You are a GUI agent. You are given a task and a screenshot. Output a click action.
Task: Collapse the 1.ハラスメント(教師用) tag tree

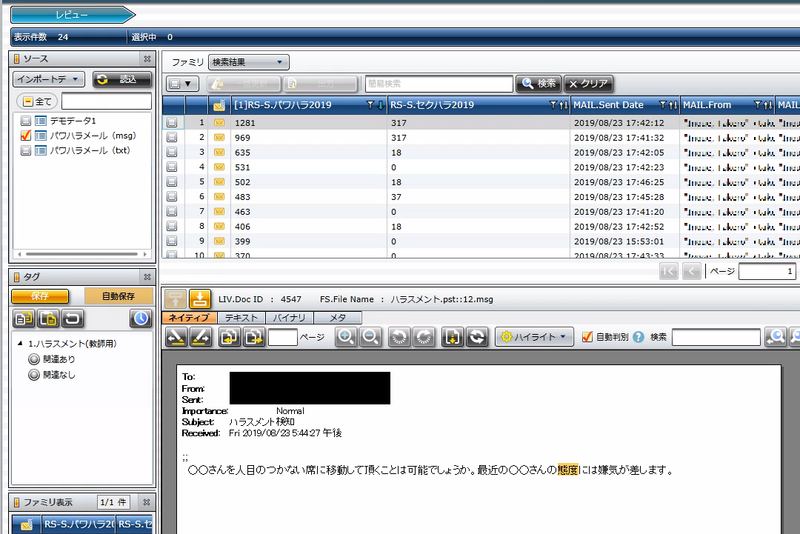(20, 344)
